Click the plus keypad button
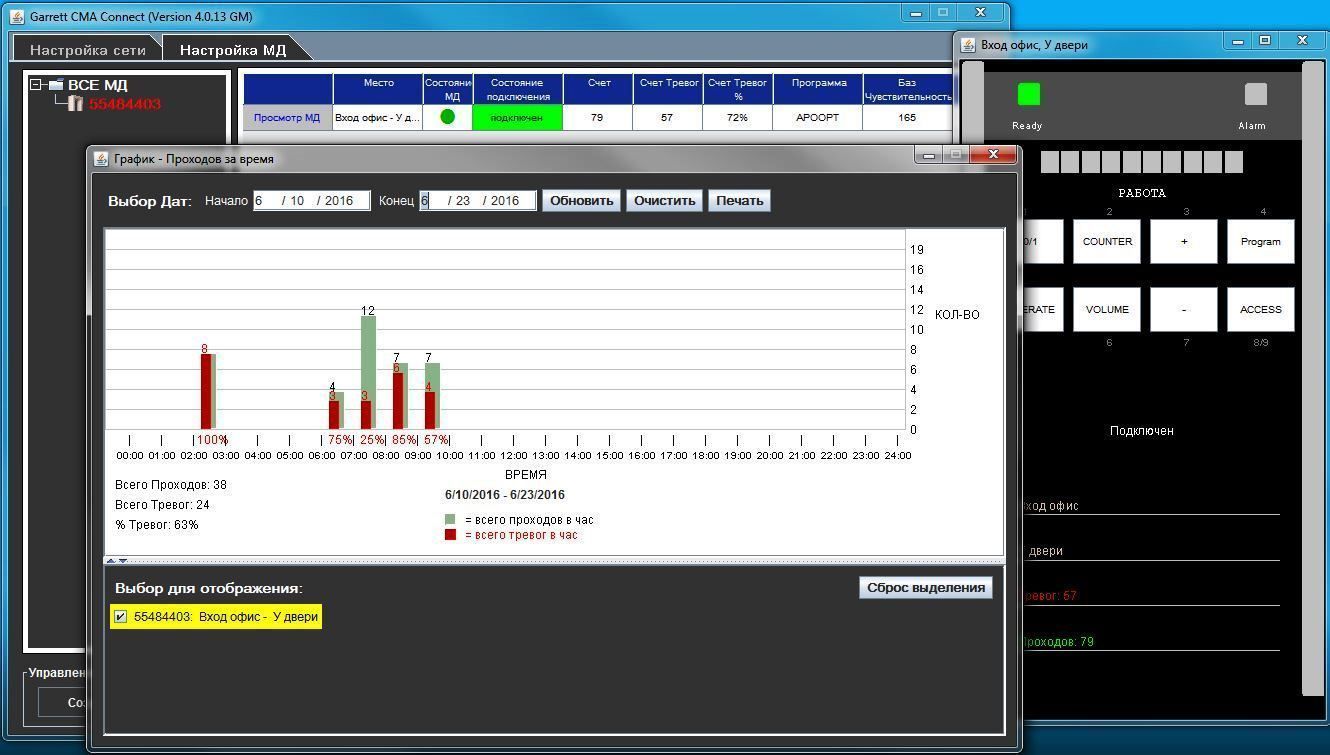 point(1184,242)
